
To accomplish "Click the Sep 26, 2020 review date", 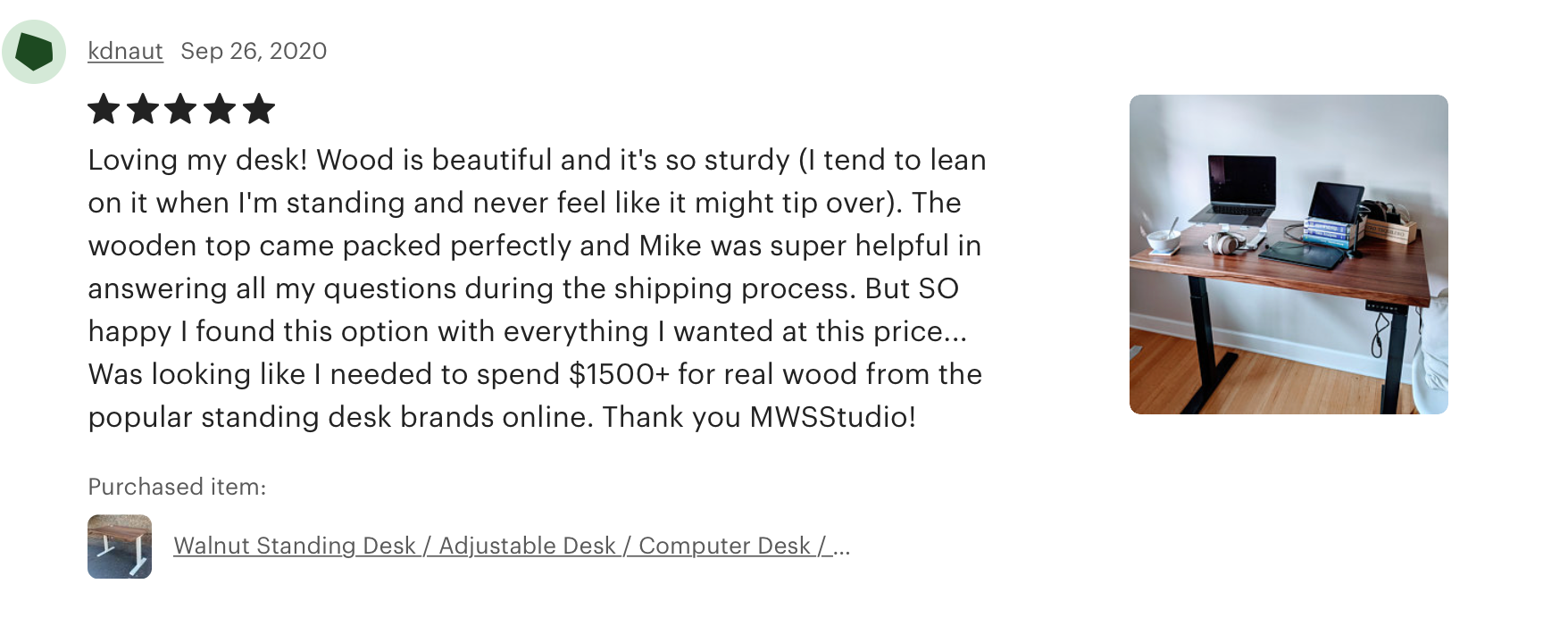I will click(x=254, y=51).
